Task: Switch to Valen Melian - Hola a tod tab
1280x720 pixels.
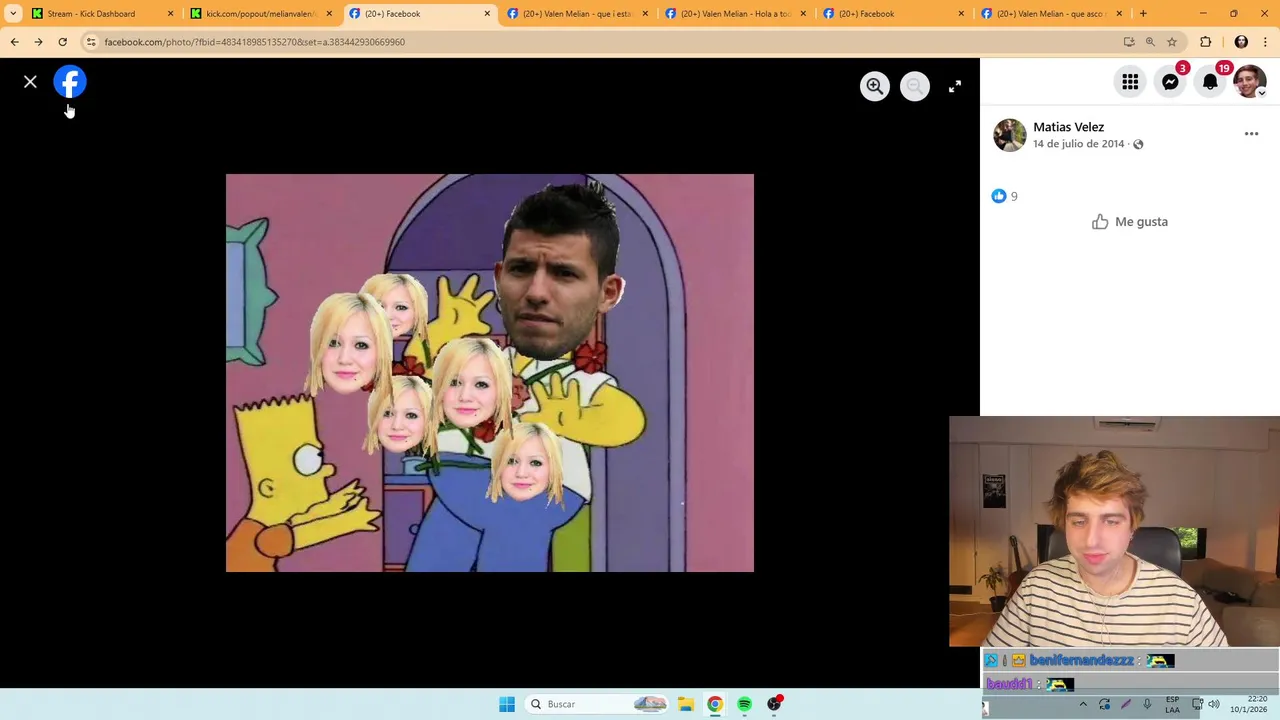Action: click(735, 14)
